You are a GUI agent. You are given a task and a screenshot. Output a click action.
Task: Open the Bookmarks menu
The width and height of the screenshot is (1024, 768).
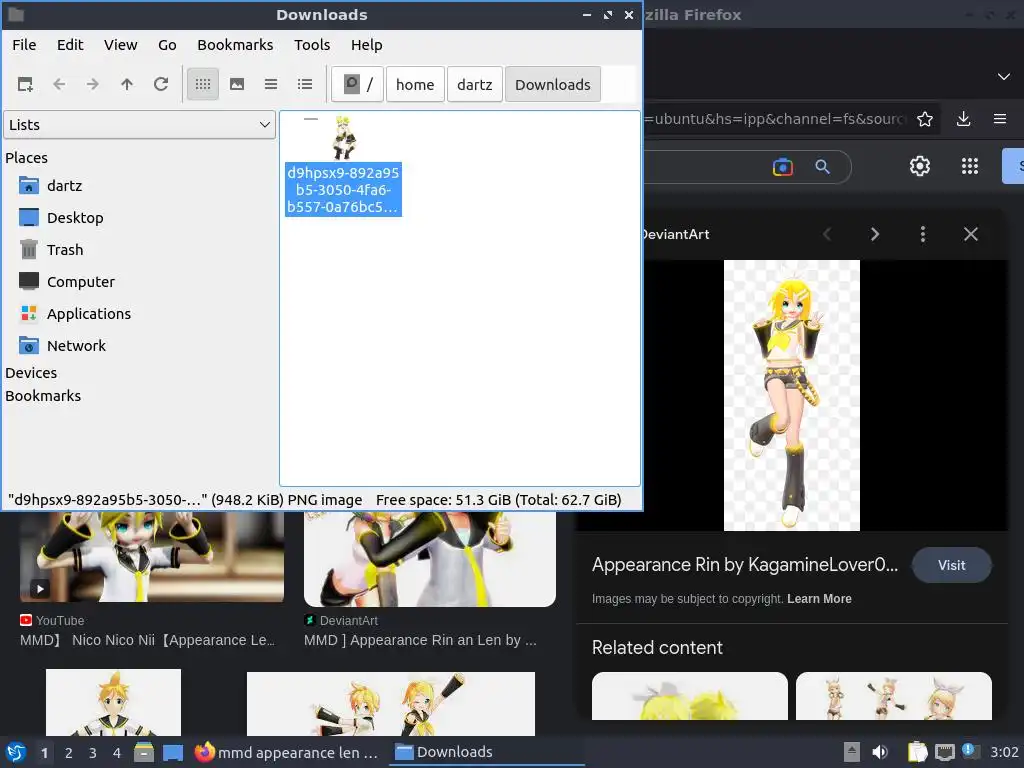(x=235, y=45)
